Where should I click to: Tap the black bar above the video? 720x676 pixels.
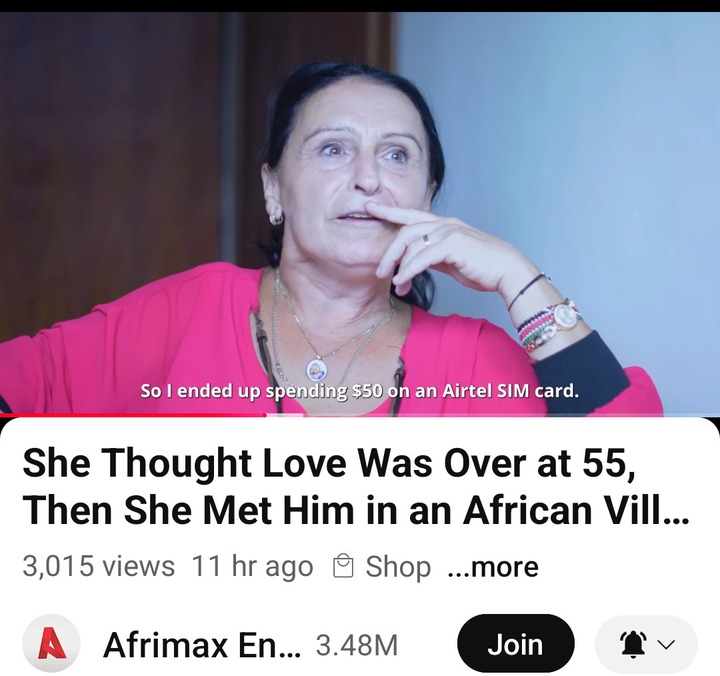pos(360,6)
